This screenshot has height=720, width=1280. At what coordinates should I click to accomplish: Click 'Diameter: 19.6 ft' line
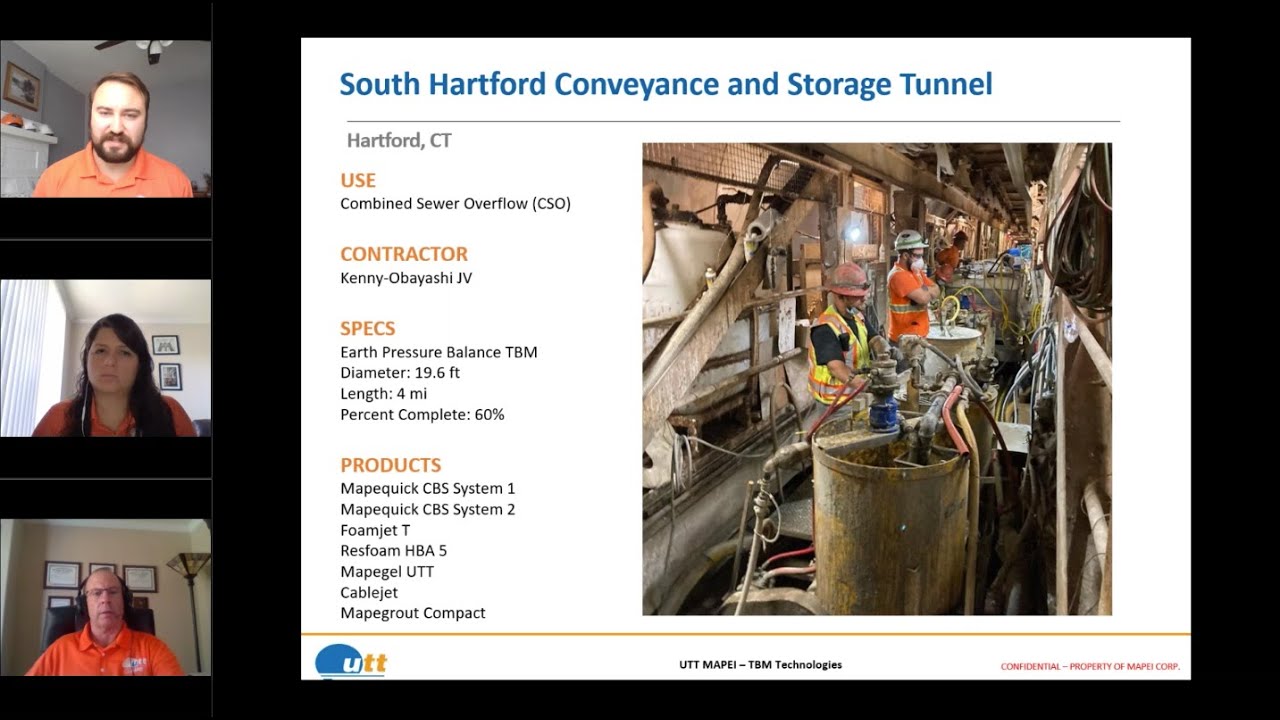[400, 373]
